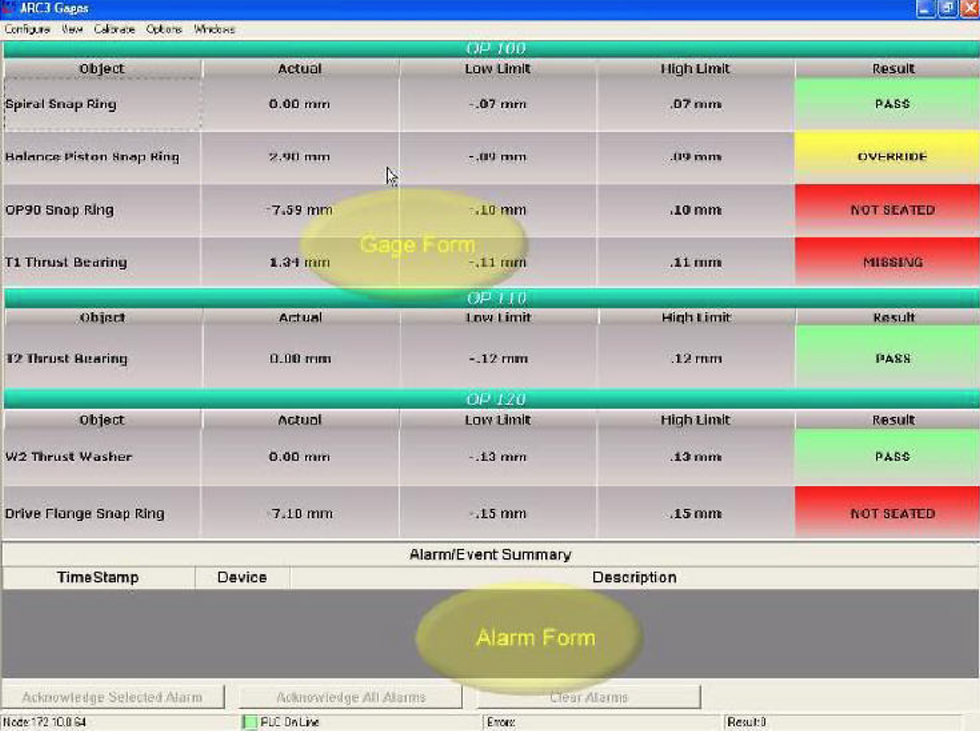This screenshot has height=731, width=980.
Task: Click the PASS result for T2 Thrust Bearing
Action: [x=886, y=359]
